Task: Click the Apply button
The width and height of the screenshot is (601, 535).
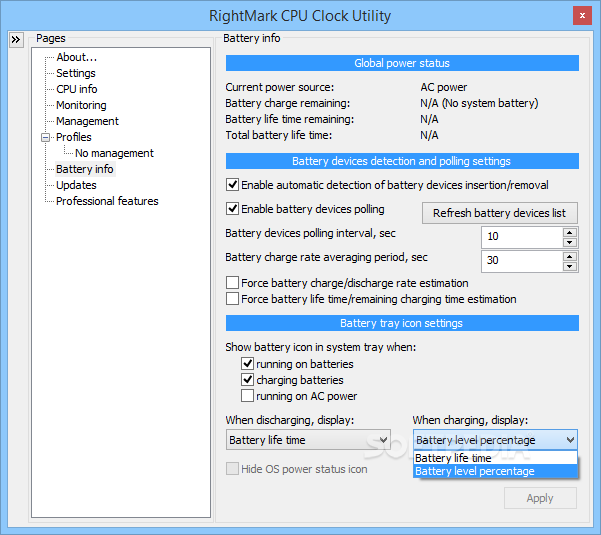Action: coord(540,498)
